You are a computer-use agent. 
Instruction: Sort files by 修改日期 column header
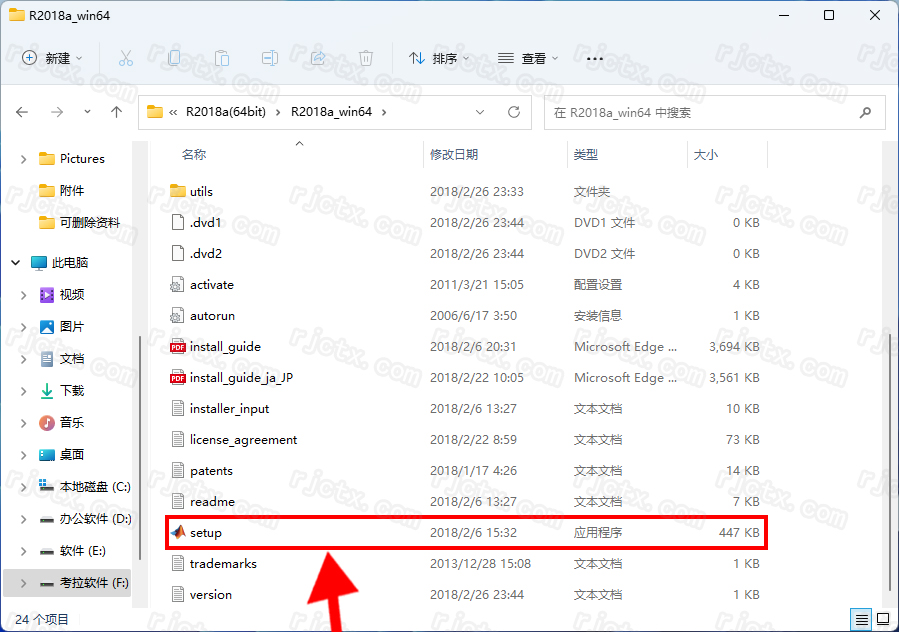(x=454, y=154)
